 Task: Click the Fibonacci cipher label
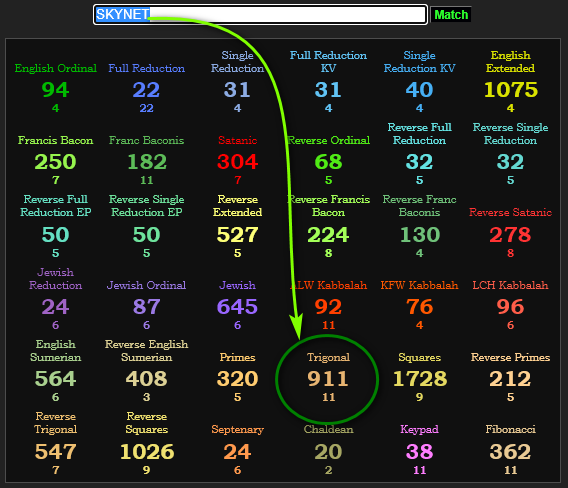coord(510,429)
